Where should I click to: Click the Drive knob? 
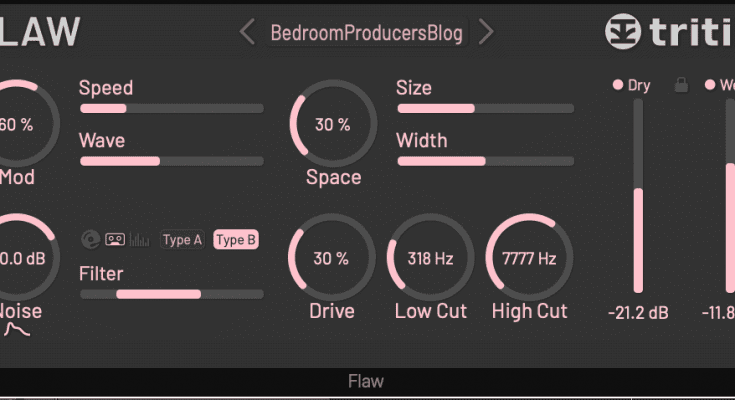coord(331,258)
